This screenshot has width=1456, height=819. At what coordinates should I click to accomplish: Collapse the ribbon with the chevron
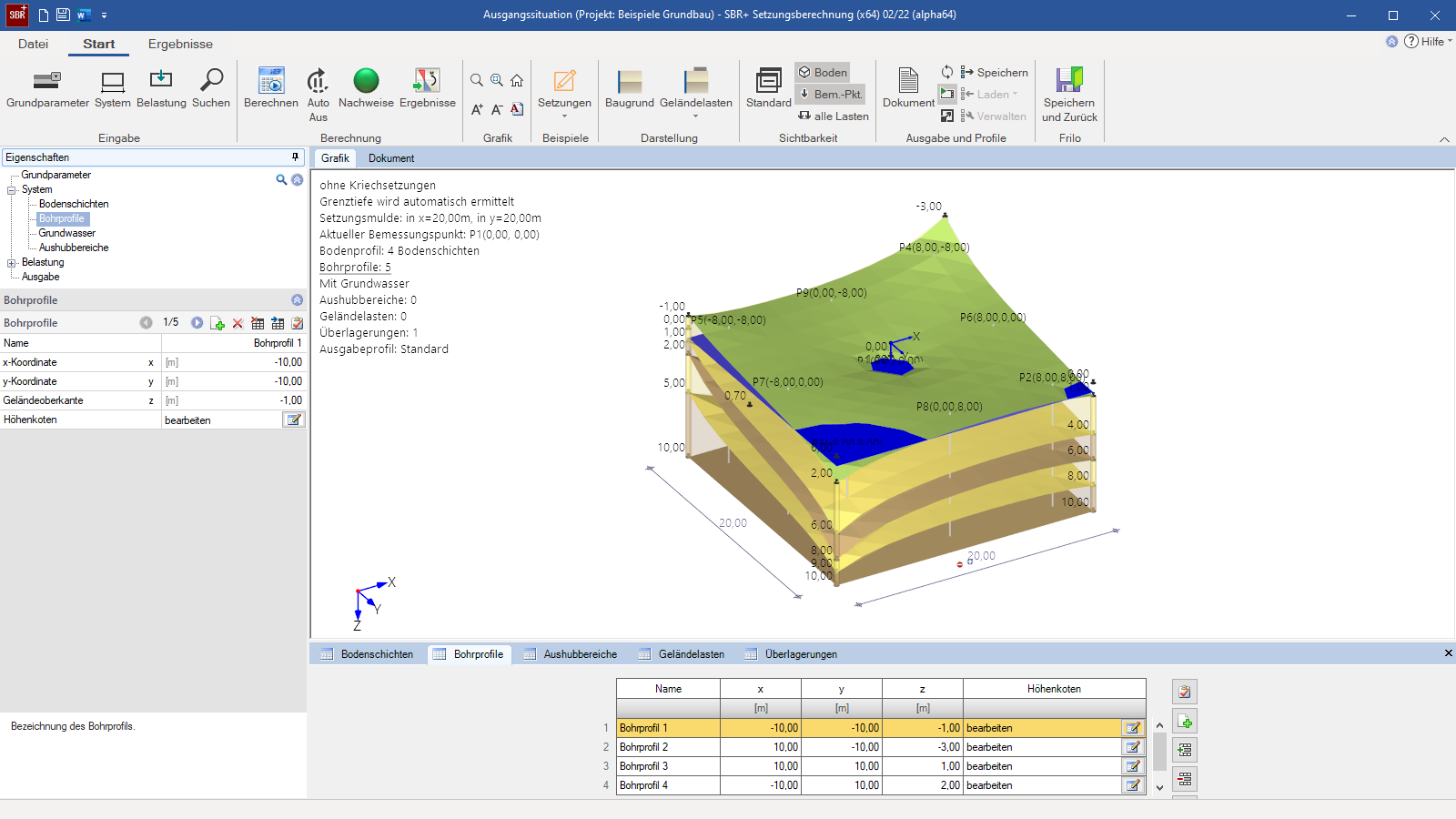(x=1444, y=139)
